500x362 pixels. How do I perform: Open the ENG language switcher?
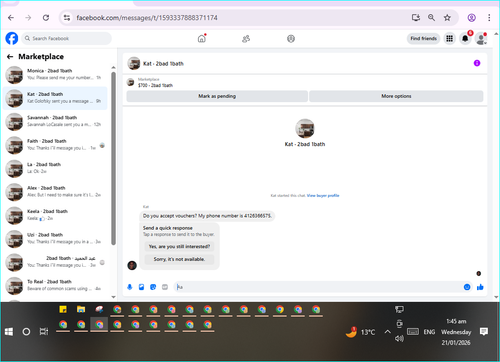point(429,332)
